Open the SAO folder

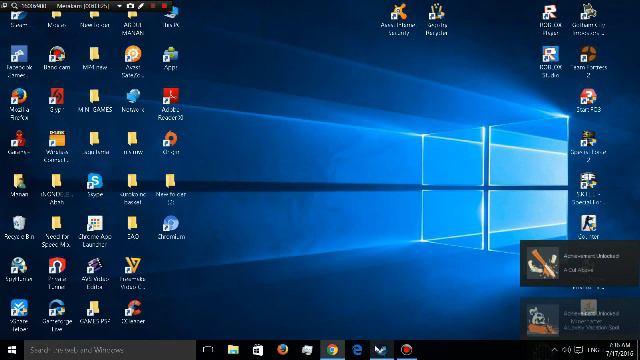point(133,227)
